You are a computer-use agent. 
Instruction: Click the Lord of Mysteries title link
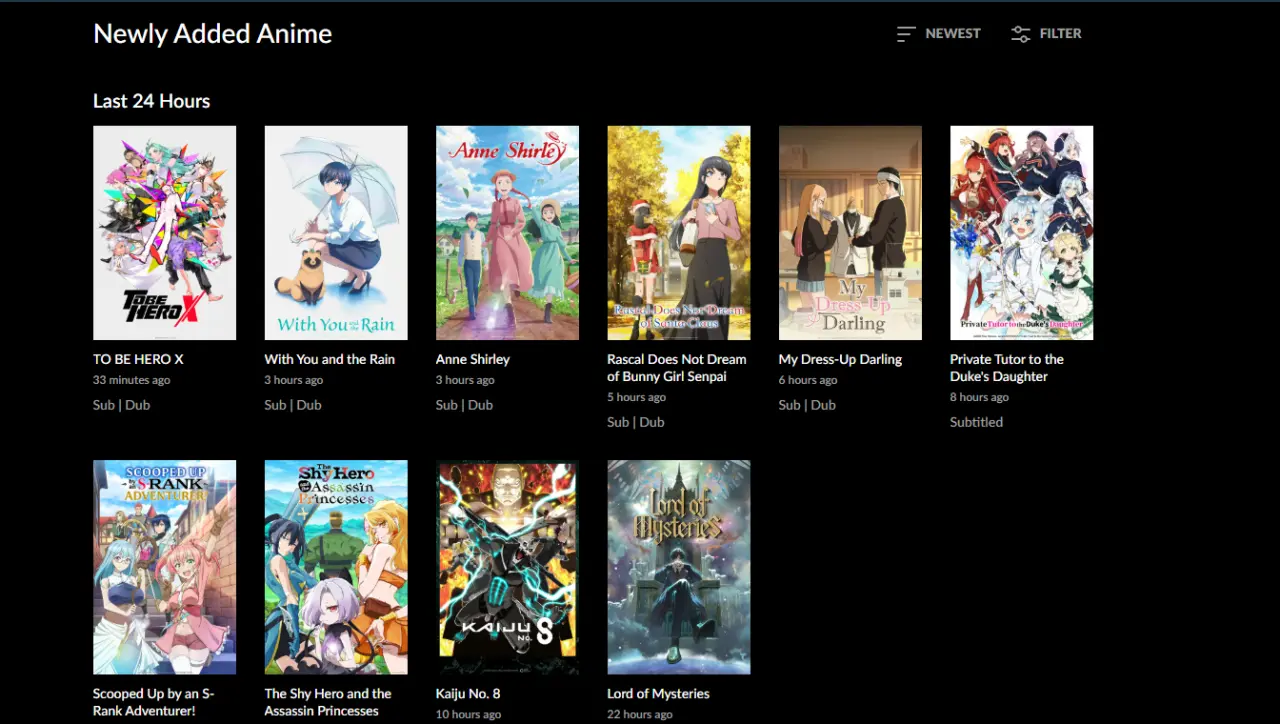point(658,694)
